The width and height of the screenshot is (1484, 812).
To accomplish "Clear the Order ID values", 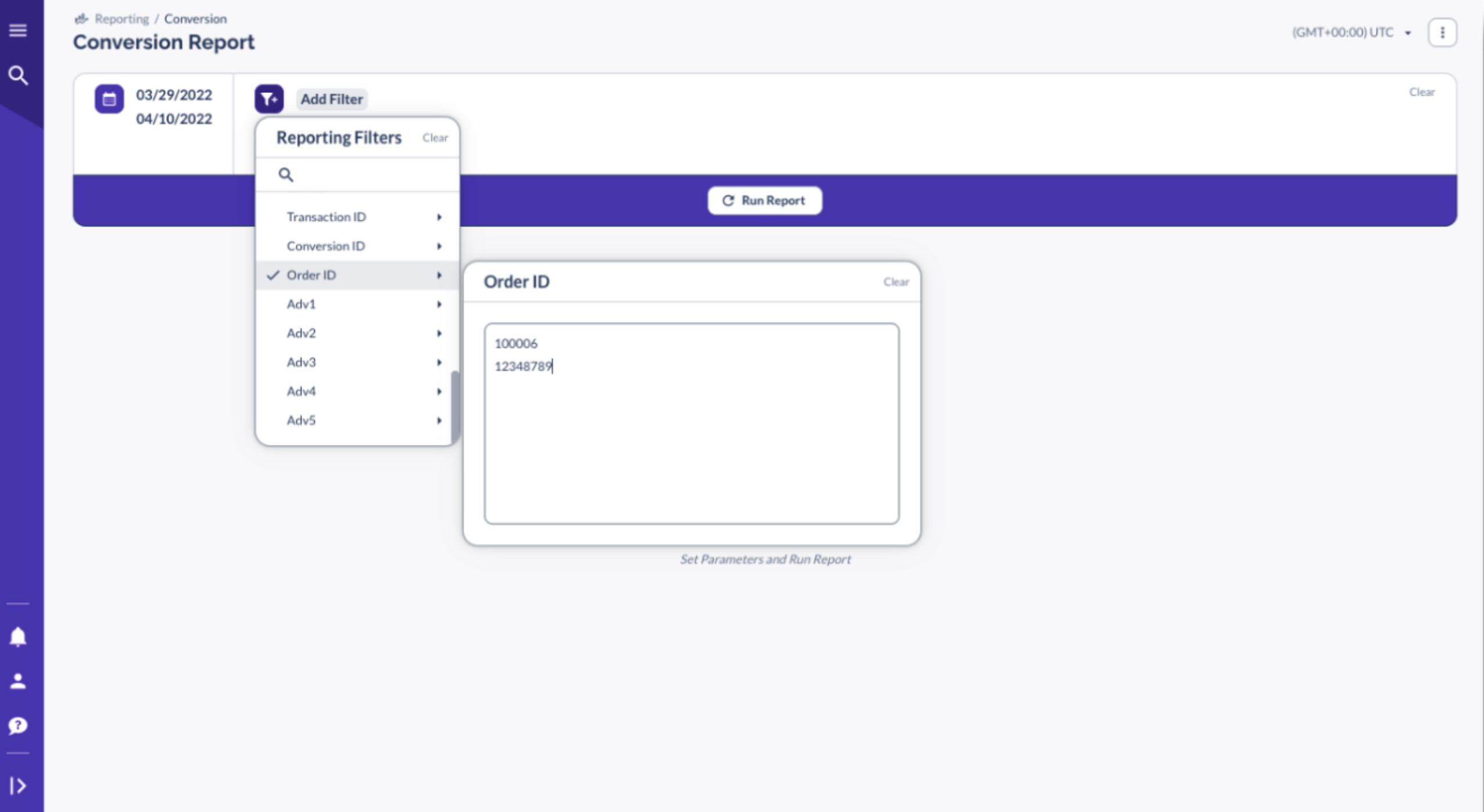I will pyautogui.click(x=896, y=282).
